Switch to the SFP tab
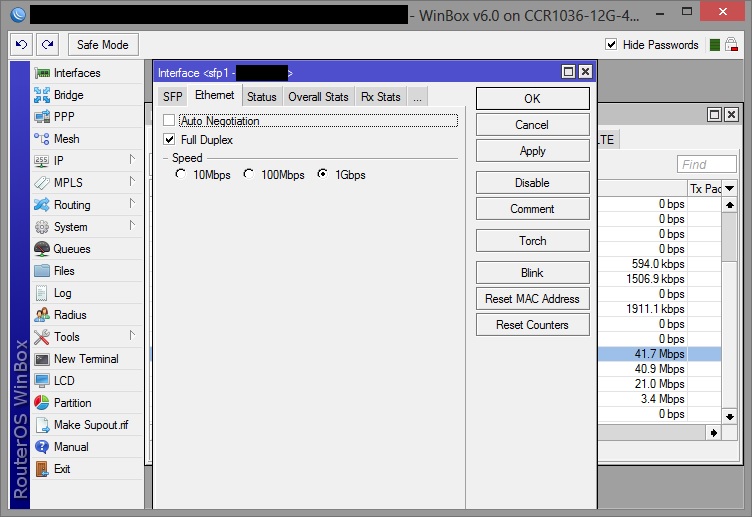 (x=172, y=97)
